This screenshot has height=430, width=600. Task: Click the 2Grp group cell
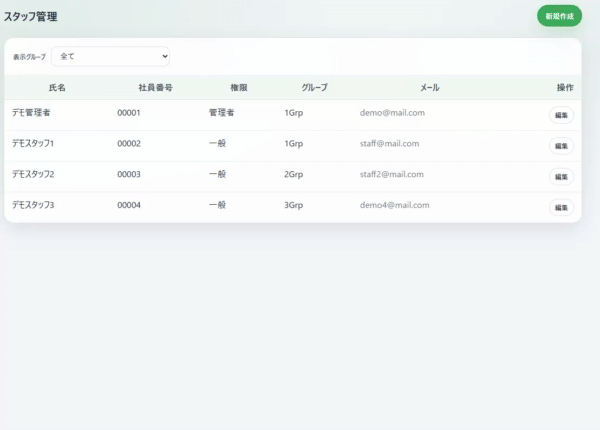pyautogui.click(x=293, y=174)
